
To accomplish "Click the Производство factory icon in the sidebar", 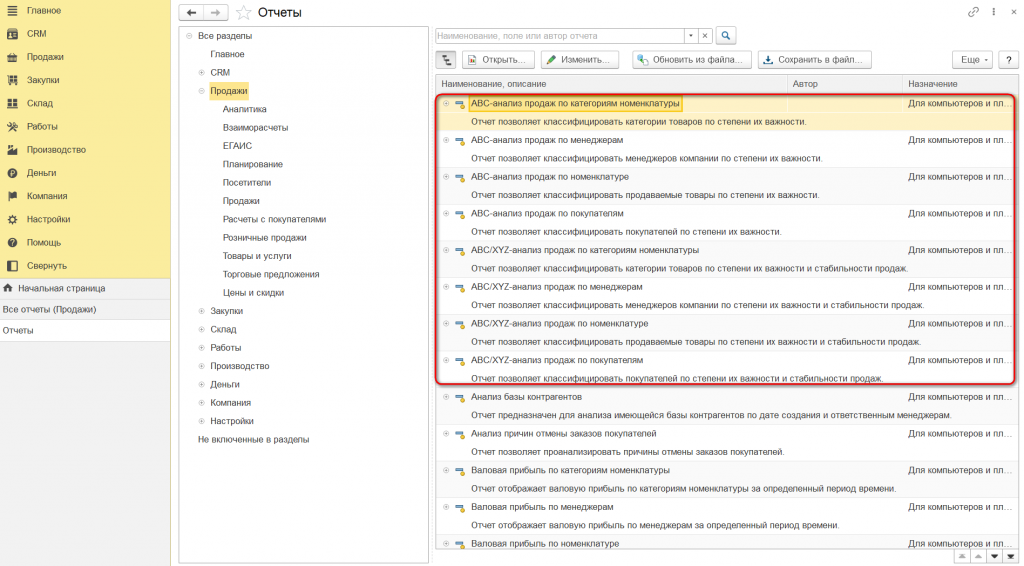I will tap(12, 149).
